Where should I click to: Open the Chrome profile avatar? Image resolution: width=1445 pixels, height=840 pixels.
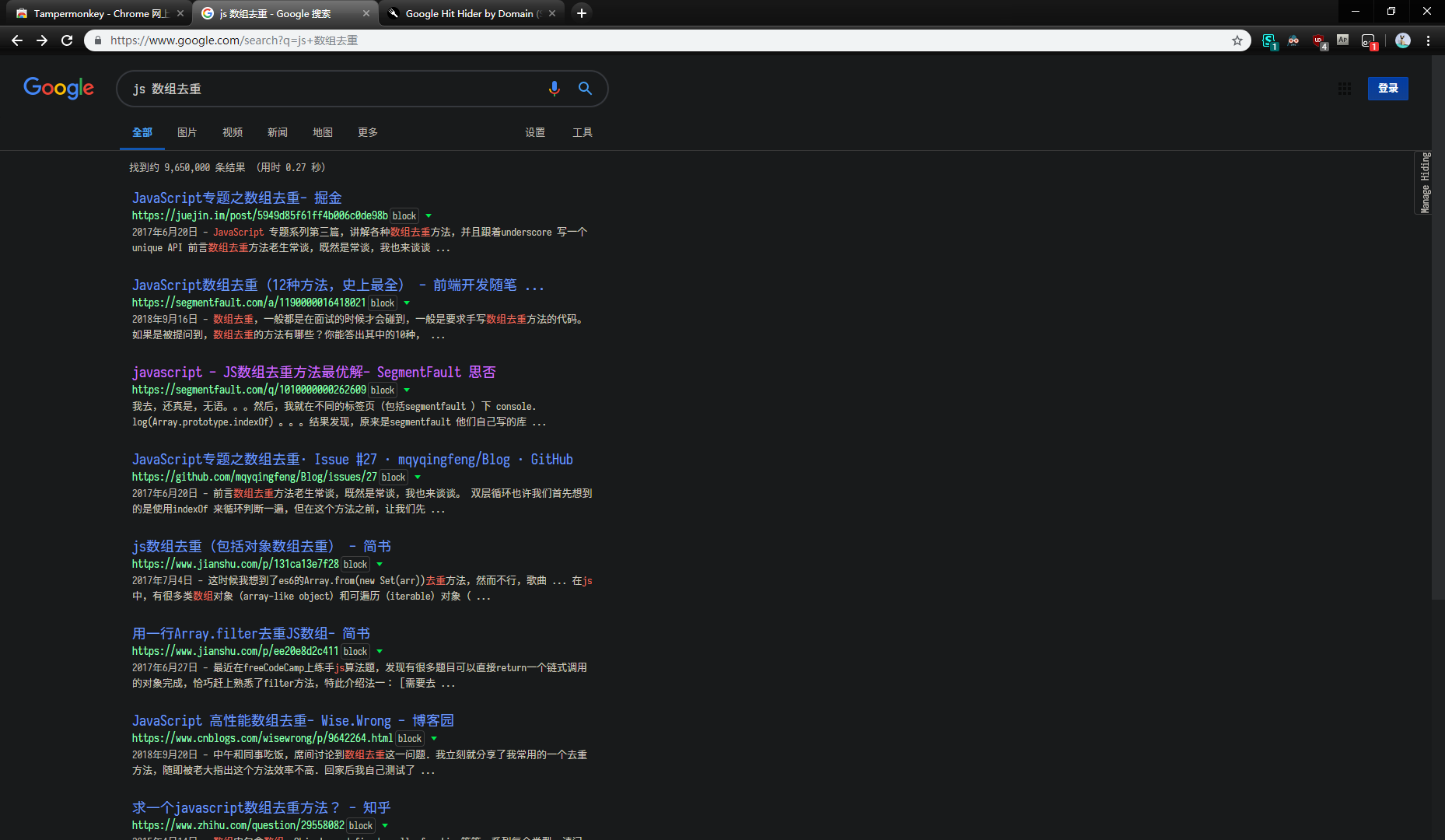pos(1402,40)
